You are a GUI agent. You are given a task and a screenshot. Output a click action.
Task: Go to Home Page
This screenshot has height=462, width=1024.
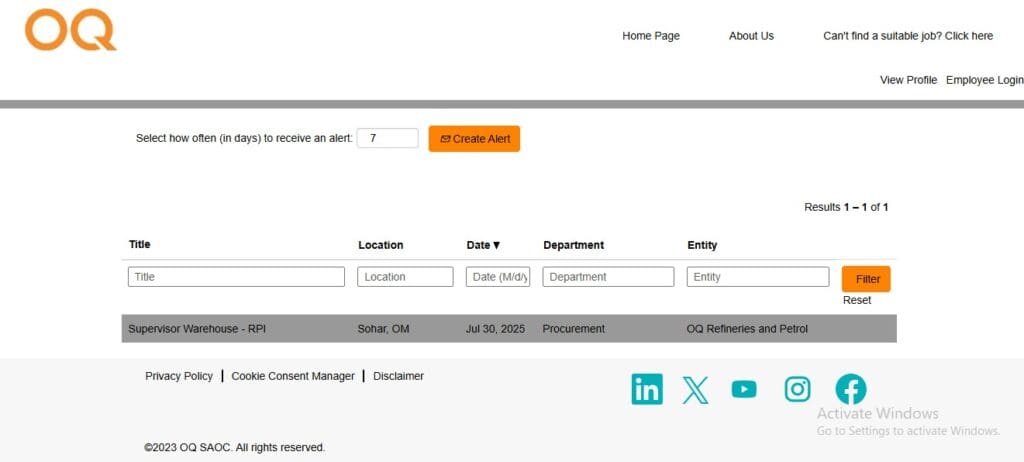[x=650, y=36]
